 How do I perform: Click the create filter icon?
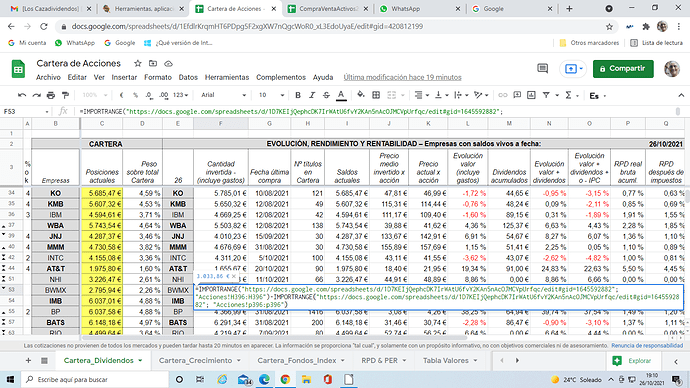point(546,95)
